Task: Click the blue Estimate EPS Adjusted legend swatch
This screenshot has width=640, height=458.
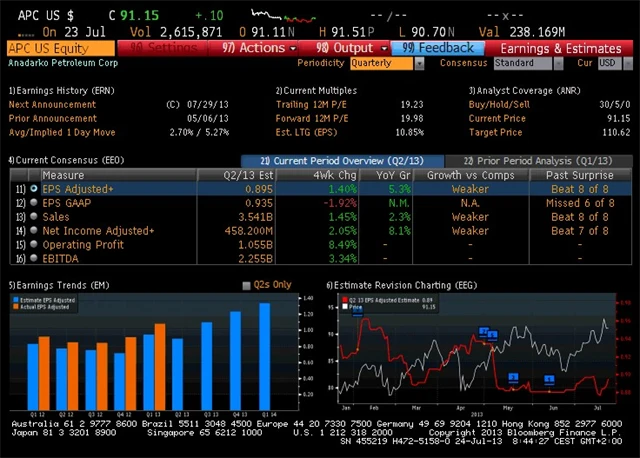Action: tap(15, 298)
